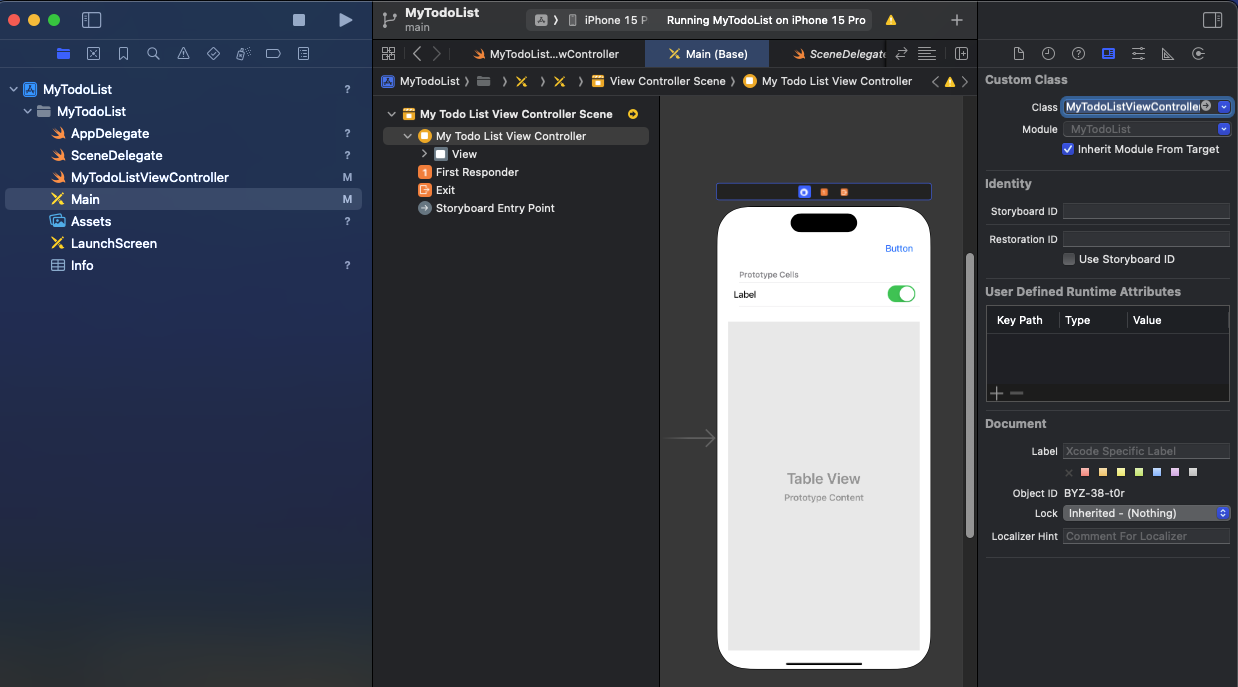Toggle the navigator sidebar button

tap(91, 20)
